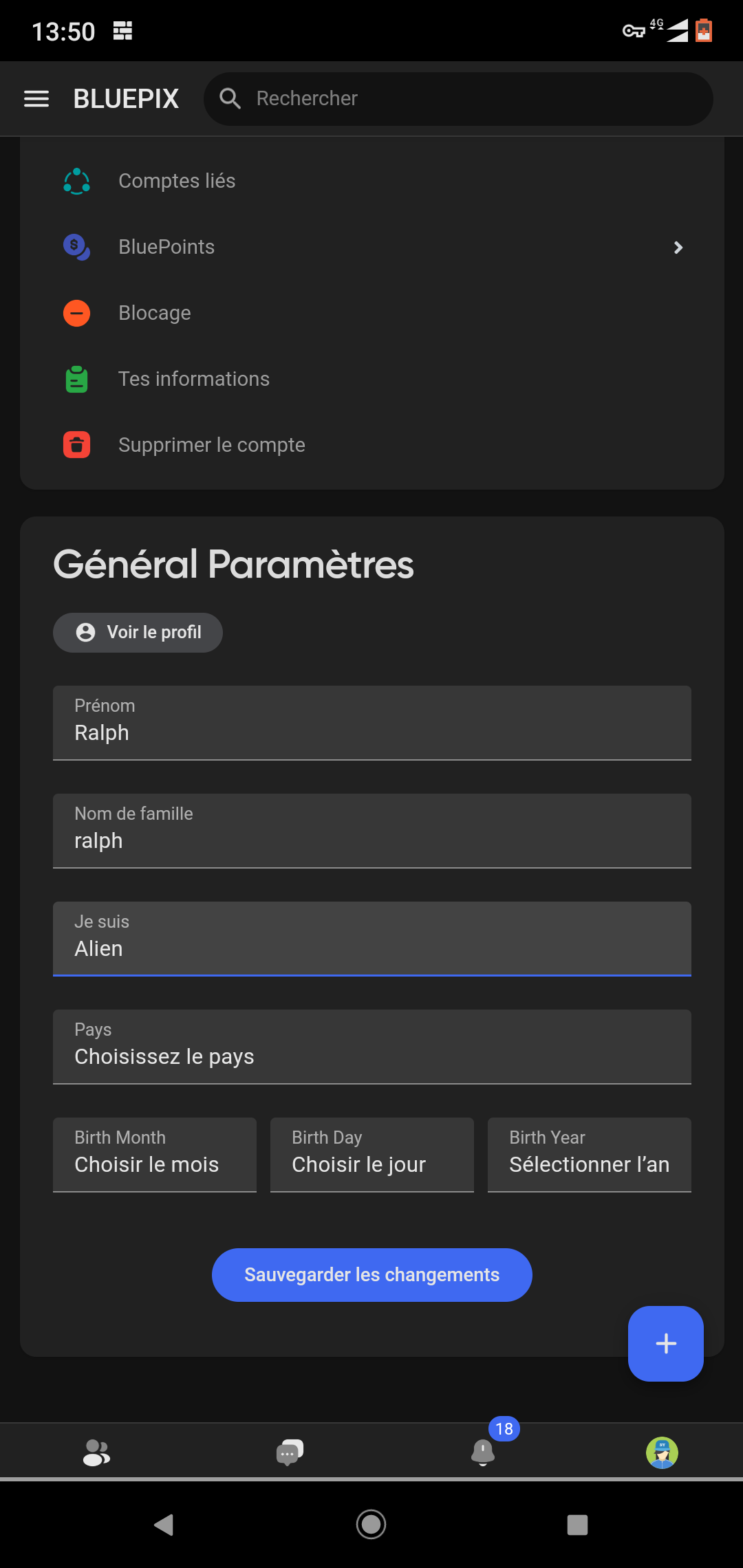Open chat messages icon in bottom bar
743x1568 pixels.
pyautogui.click(x=290, y=1452)
